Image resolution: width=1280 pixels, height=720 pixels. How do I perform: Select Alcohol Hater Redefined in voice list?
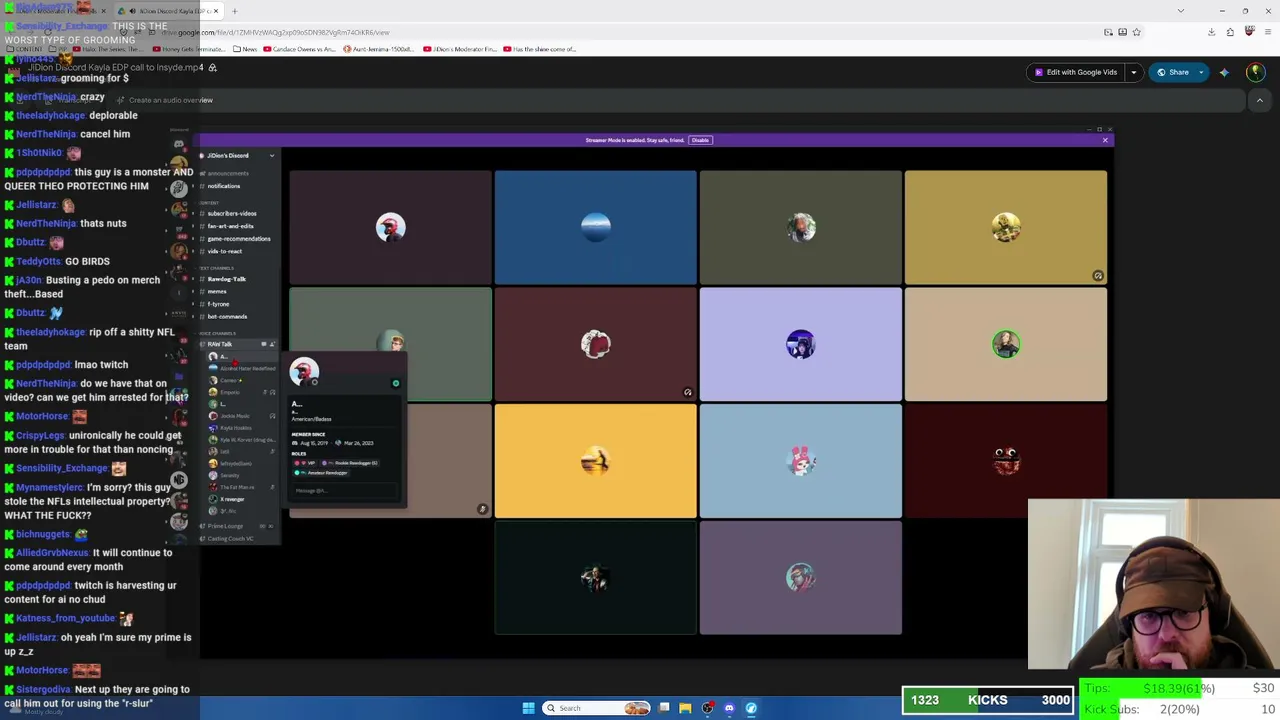click(x=245, y=368)
